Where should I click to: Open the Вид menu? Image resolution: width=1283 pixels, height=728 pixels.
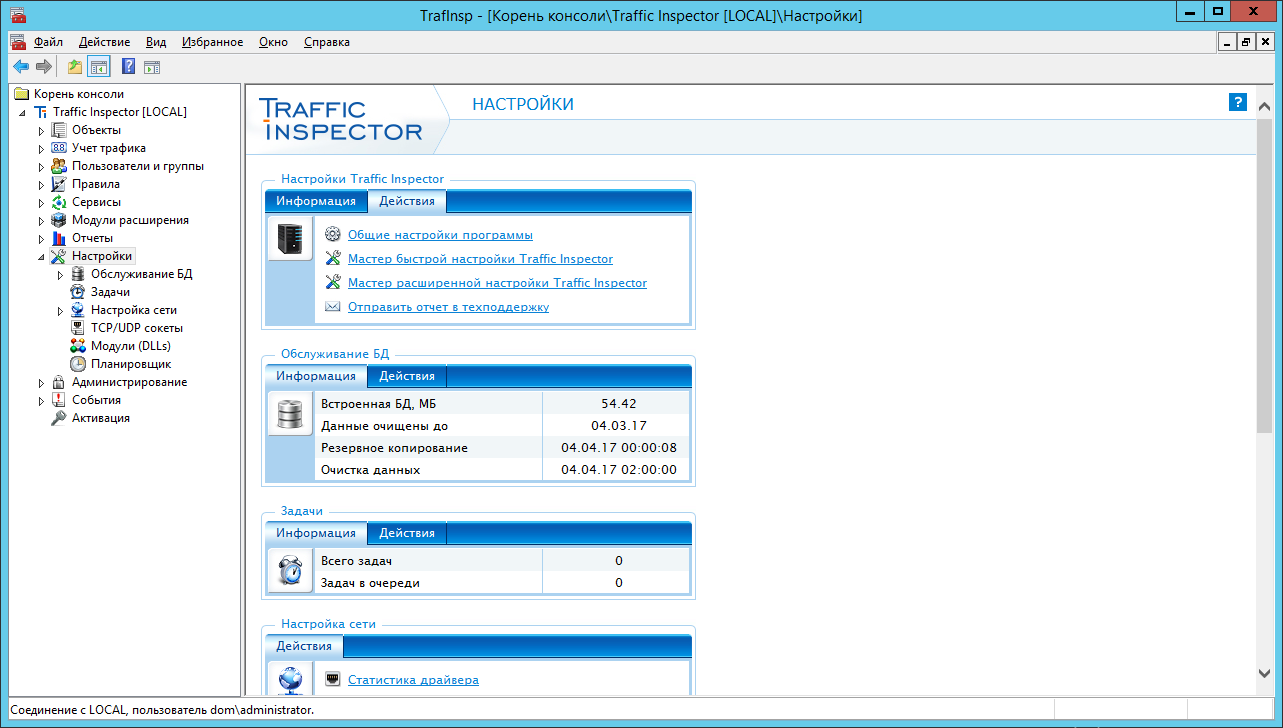click(156, 42)
